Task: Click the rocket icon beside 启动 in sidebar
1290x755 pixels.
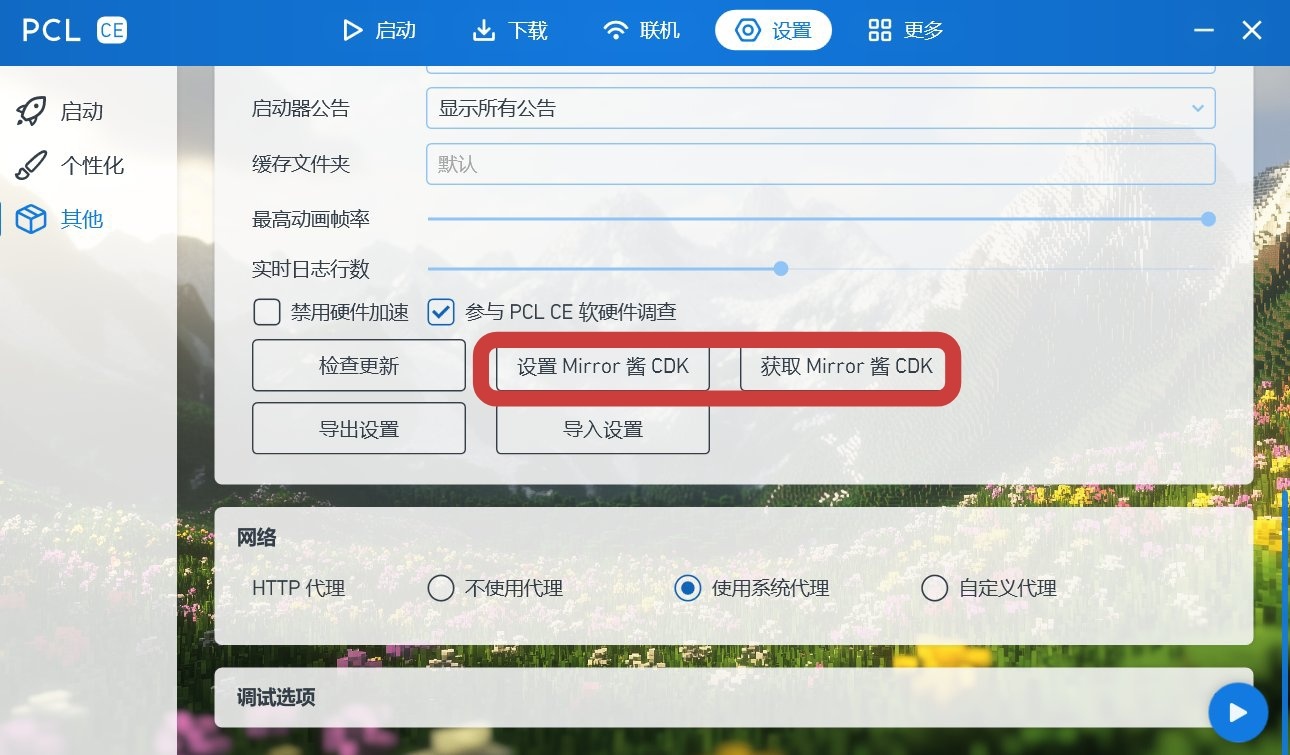Action: pos(31,111)
